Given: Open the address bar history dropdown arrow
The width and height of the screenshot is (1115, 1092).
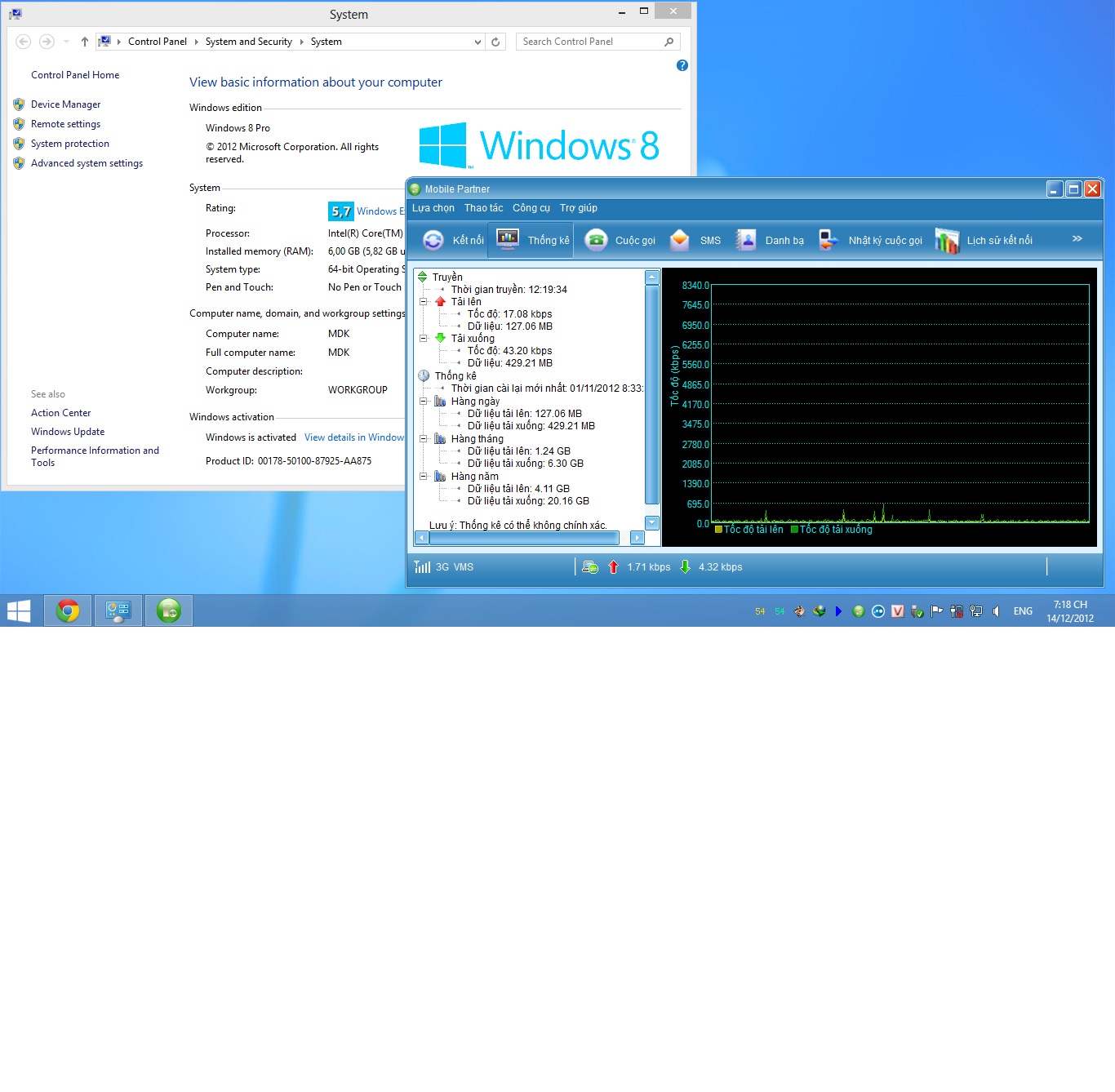Looking at the screenshot, I should (x=478, y=42).
